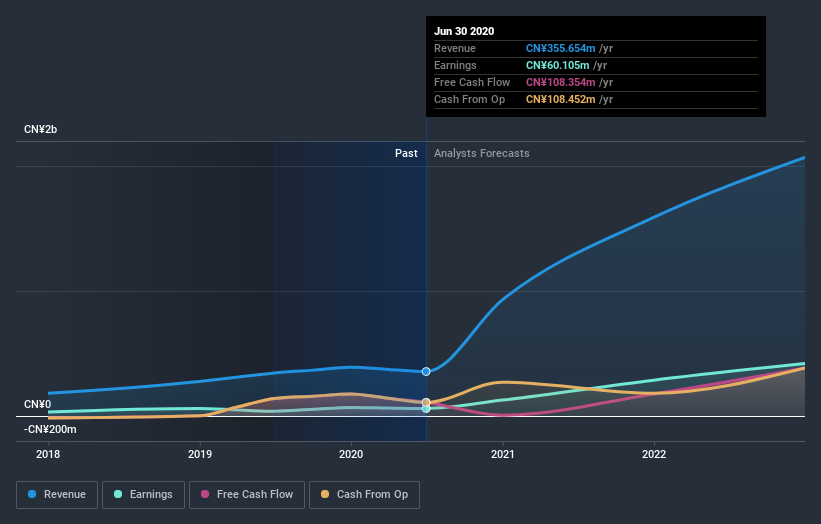Click the teal Earnings legend dot
Screen dimensions: 821x524
pos(118,494)
